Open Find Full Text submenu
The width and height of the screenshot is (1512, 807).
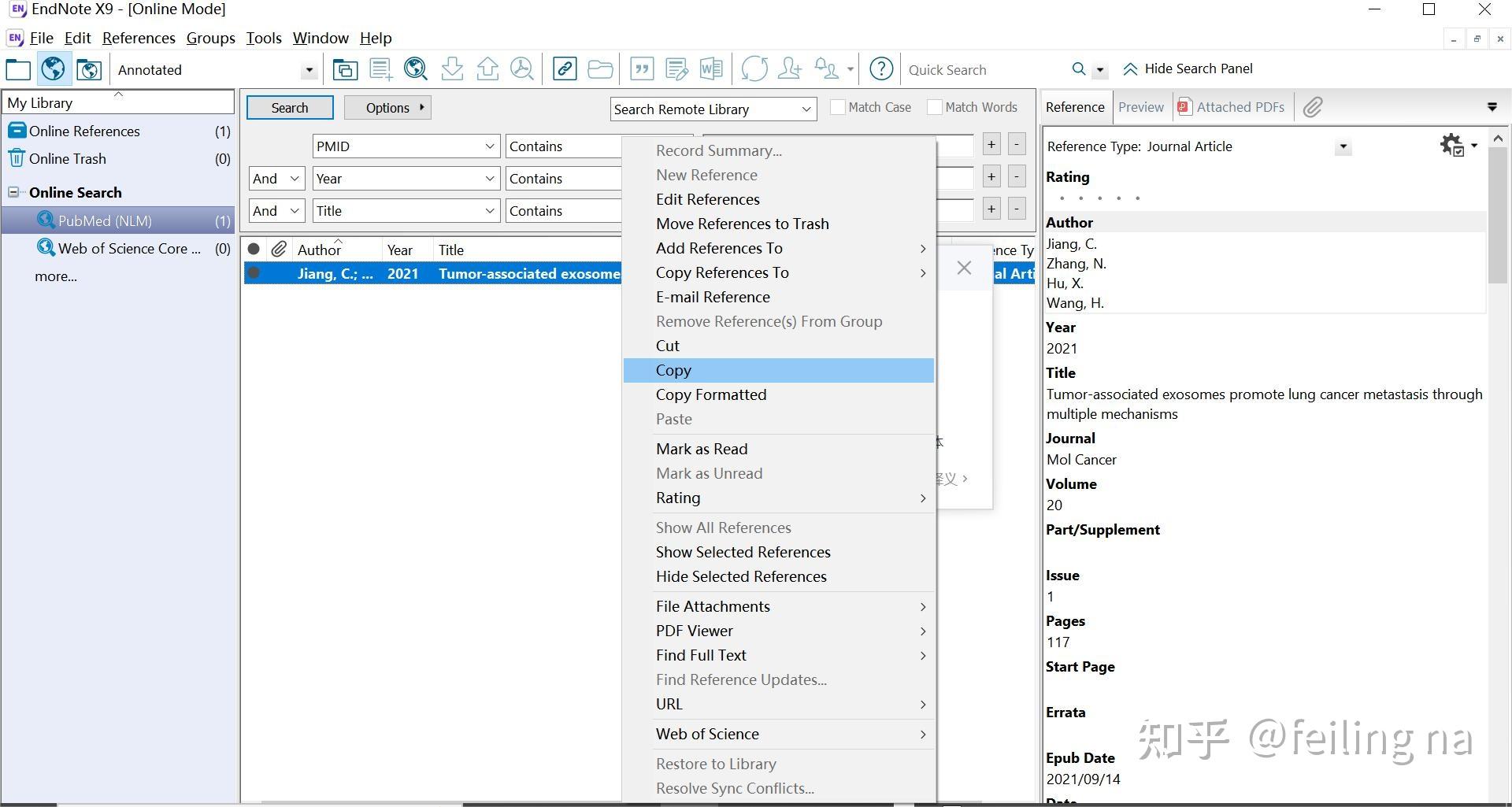pos(779,655)
